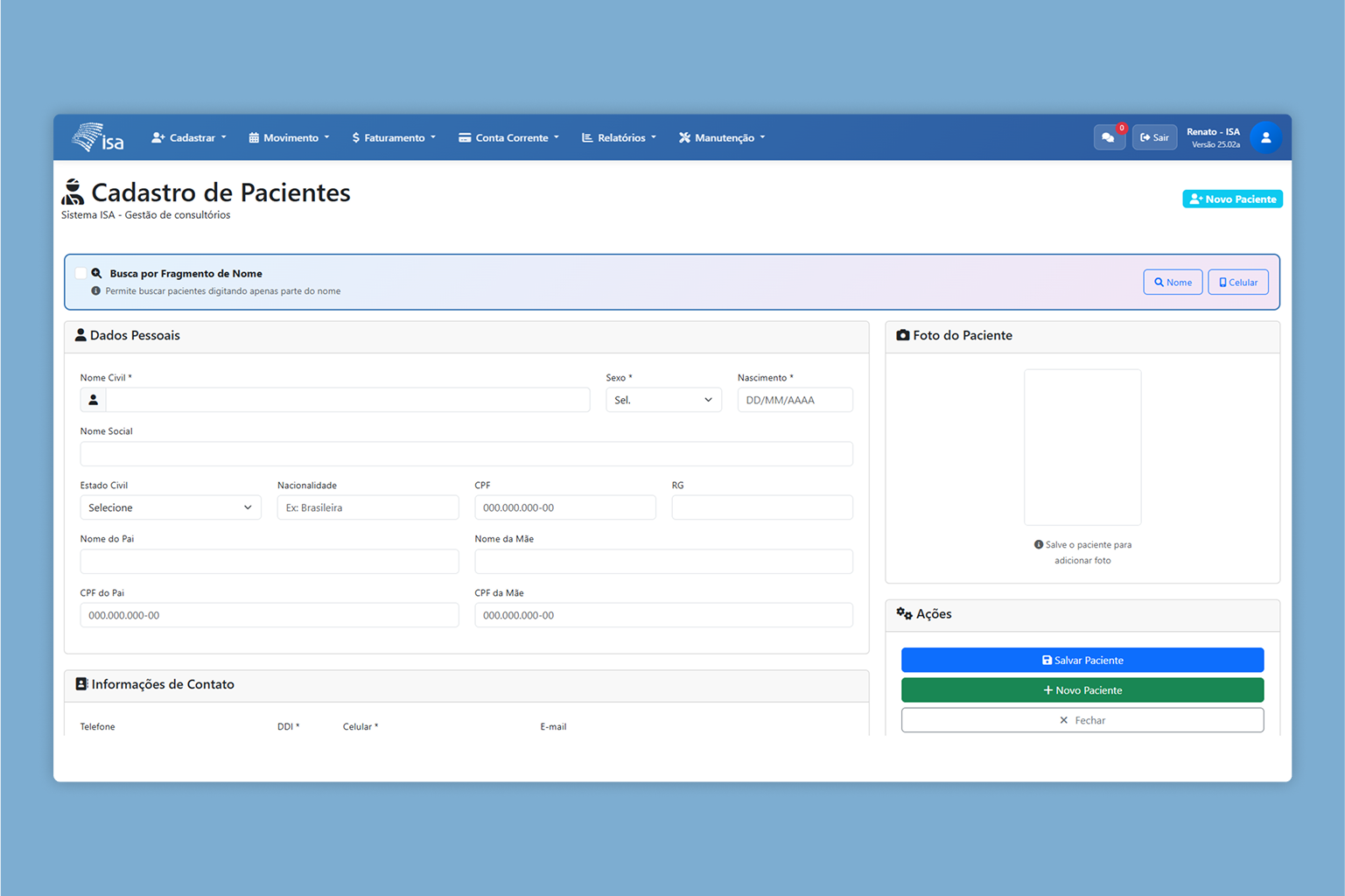
Task: Click the Fechar button
Action: 1082,720
